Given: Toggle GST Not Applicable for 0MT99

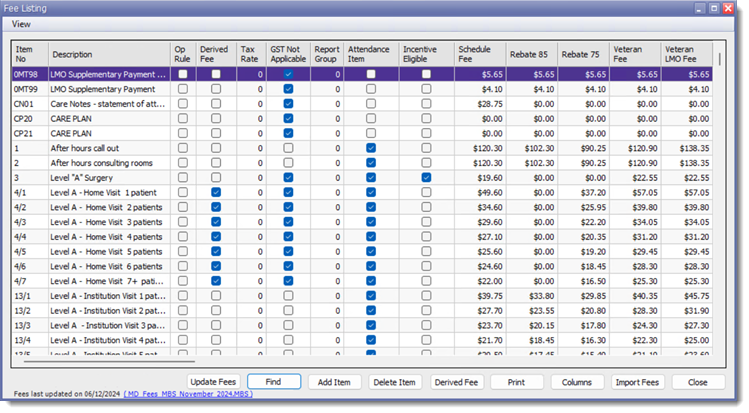Looking at the screenshot, I should pos(288,89).
